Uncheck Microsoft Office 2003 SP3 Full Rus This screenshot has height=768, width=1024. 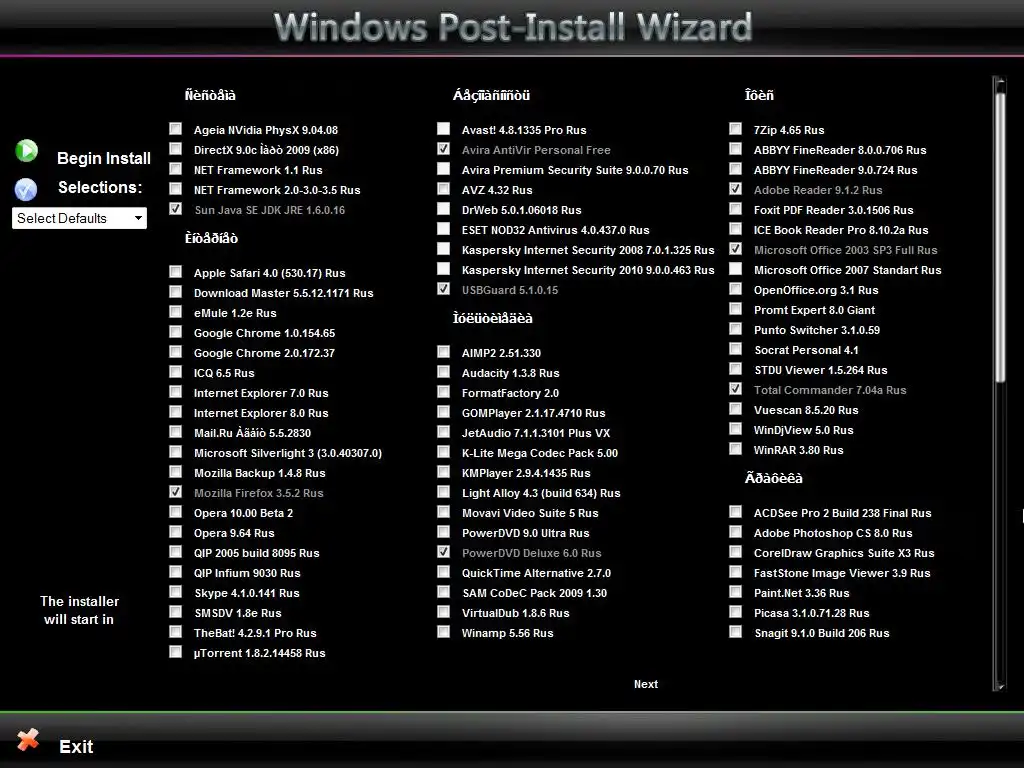click(735, 249)
